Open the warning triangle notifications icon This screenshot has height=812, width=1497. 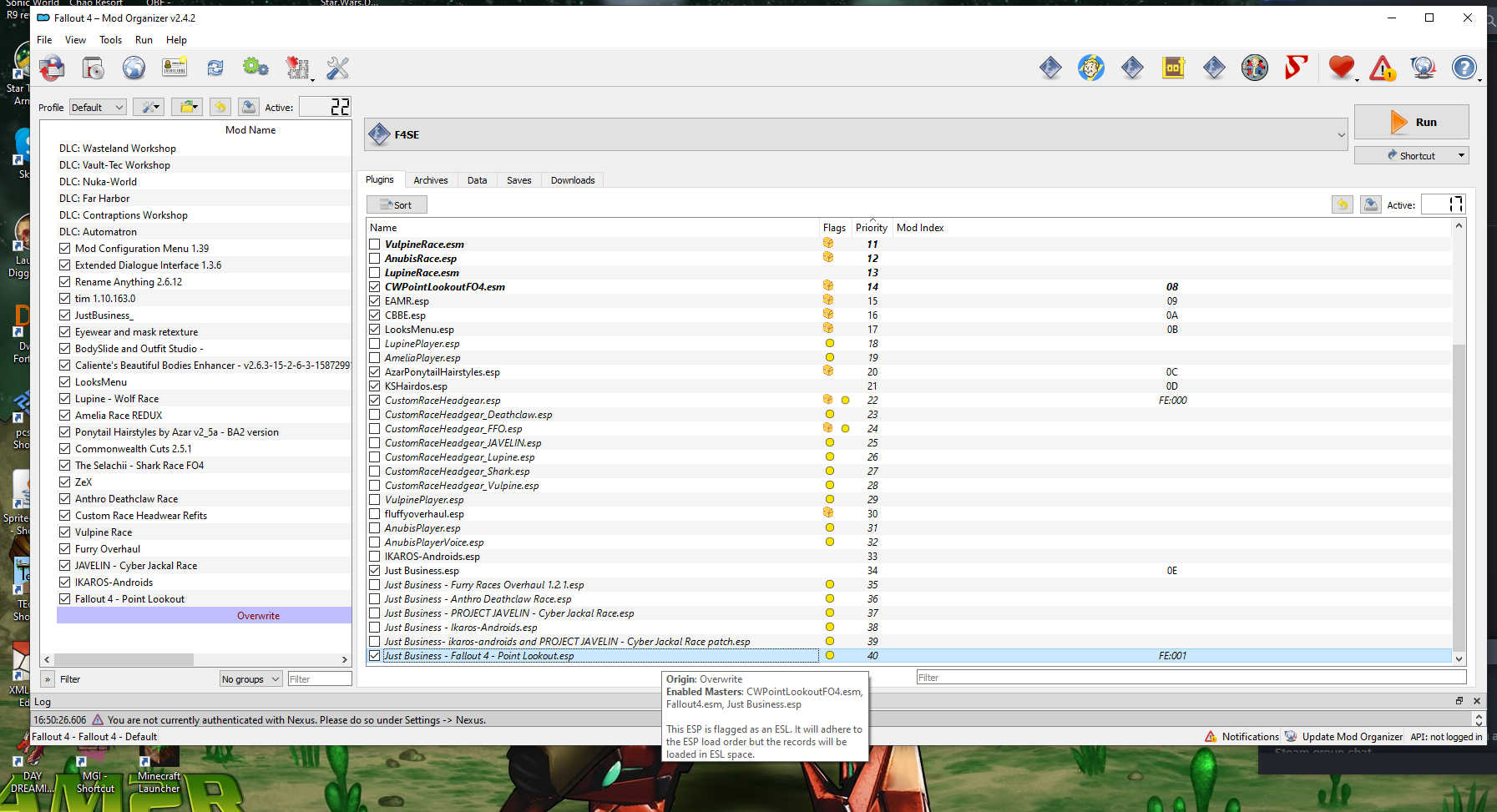pyautogui.click(x=1383, y=68)
